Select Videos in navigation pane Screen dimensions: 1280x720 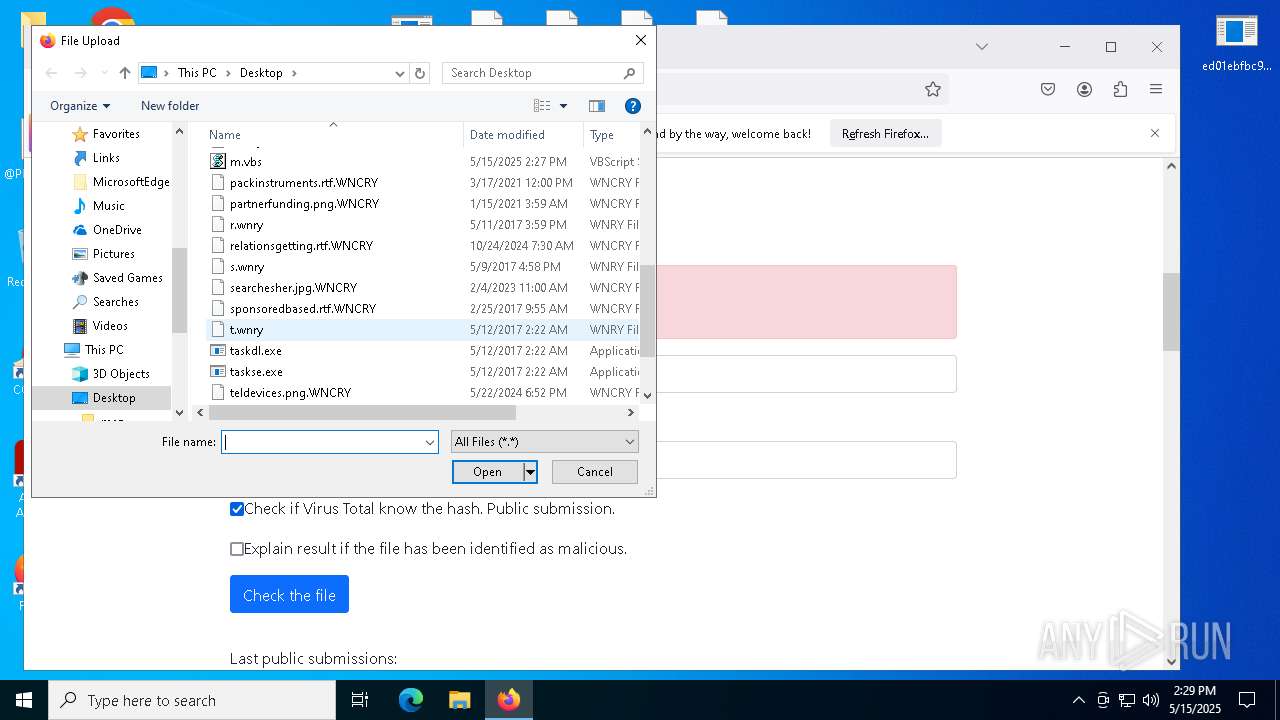110,326
